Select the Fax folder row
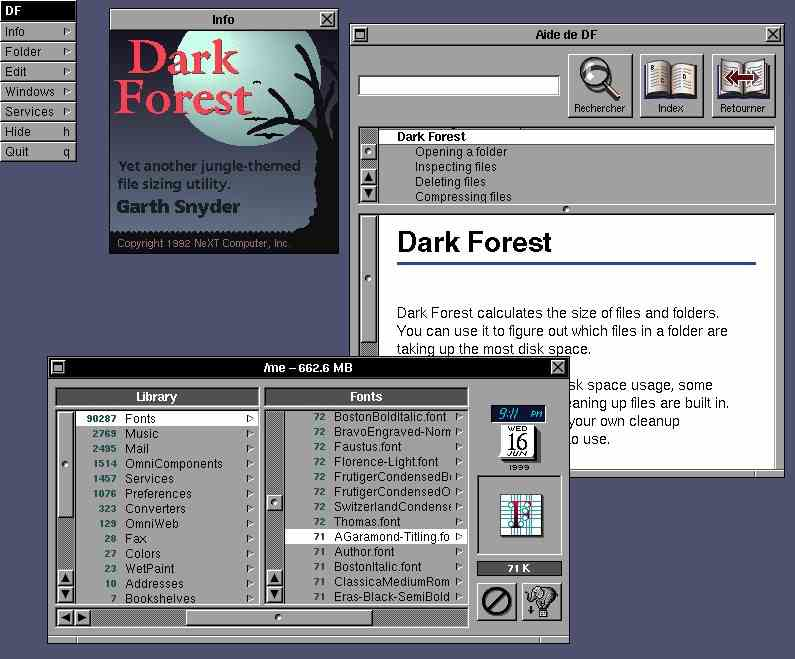 tap(166, 538)
